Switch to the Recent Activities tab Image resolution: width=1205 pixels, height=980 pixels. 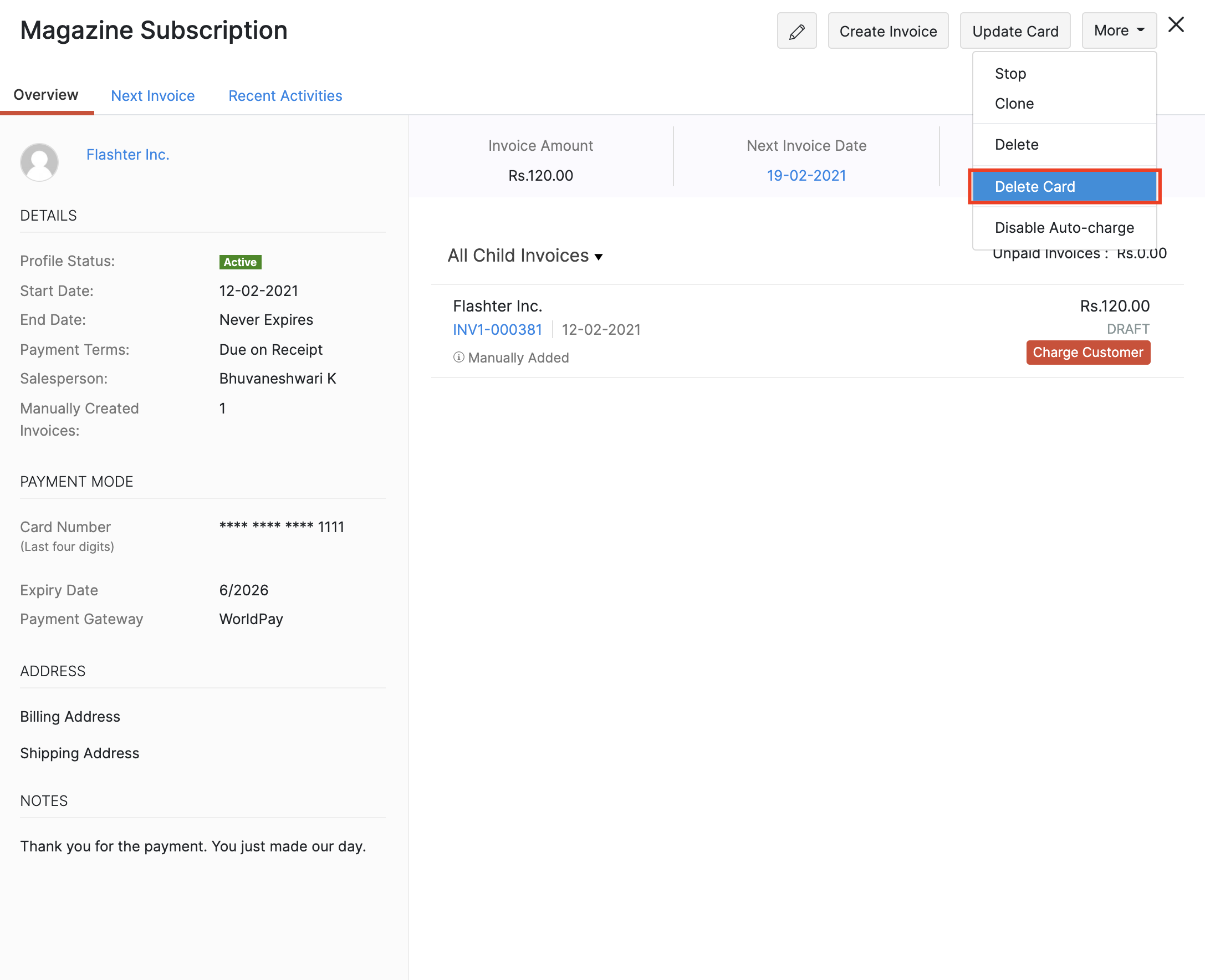[285, 95]
